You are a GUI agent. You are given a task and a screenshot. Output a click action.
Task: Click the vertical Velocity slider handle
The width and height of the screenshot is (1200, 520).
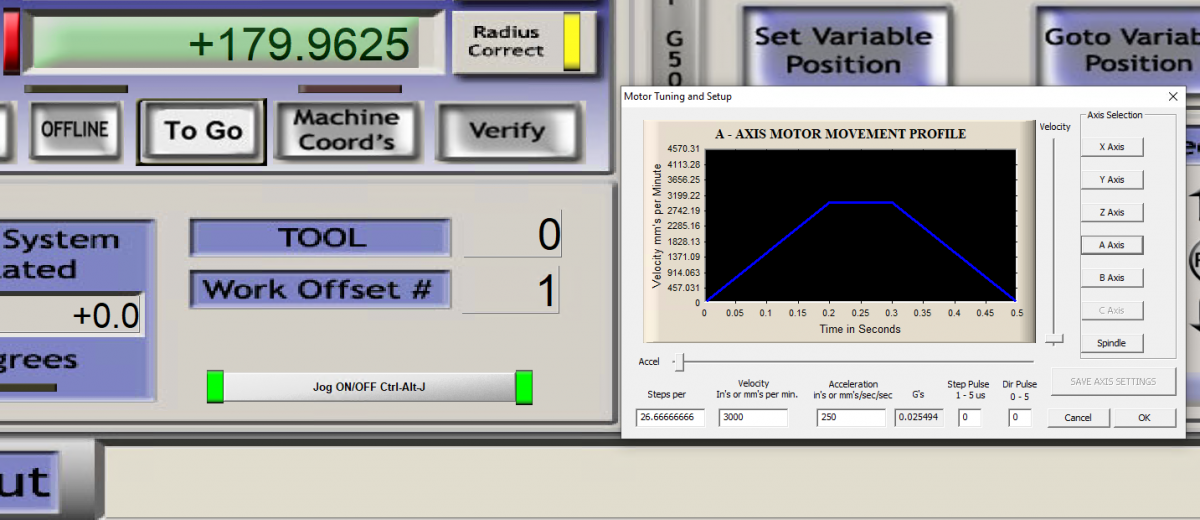[1054, 340]
